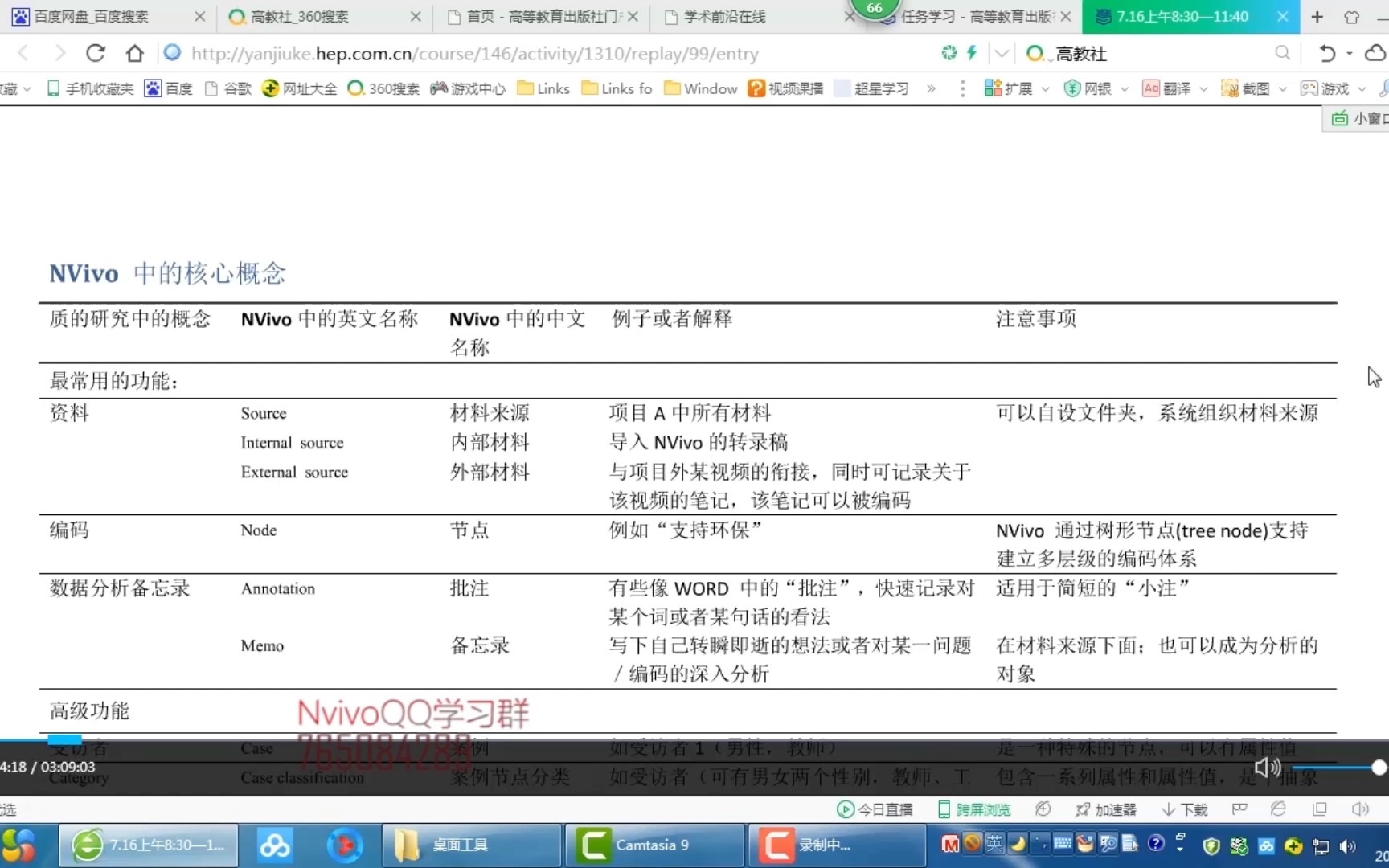Click the 截图 screenshot icon

point(1229,88)
